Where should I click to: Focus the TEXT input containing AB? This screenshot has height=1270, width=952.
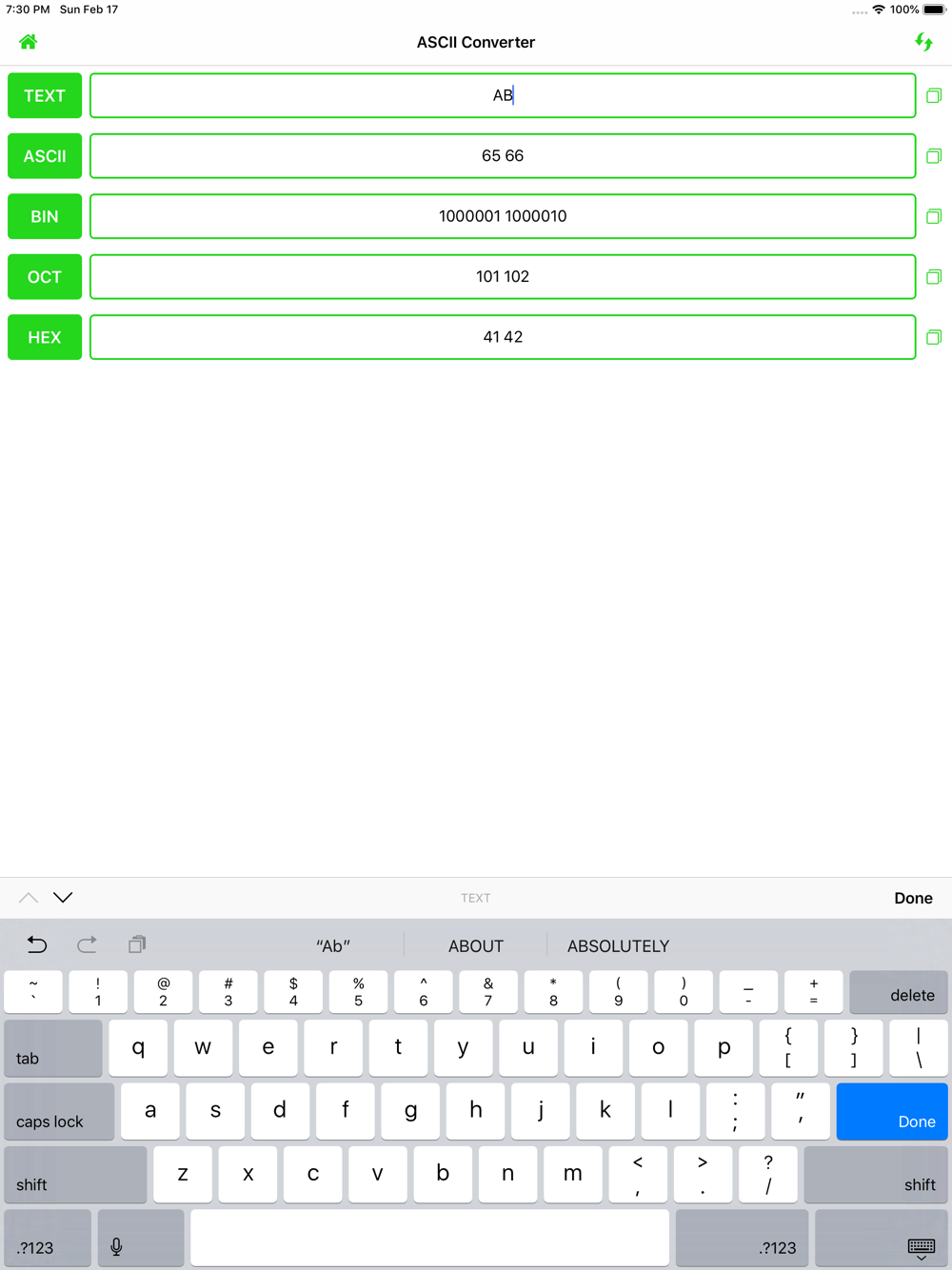(x=503, y=95)
